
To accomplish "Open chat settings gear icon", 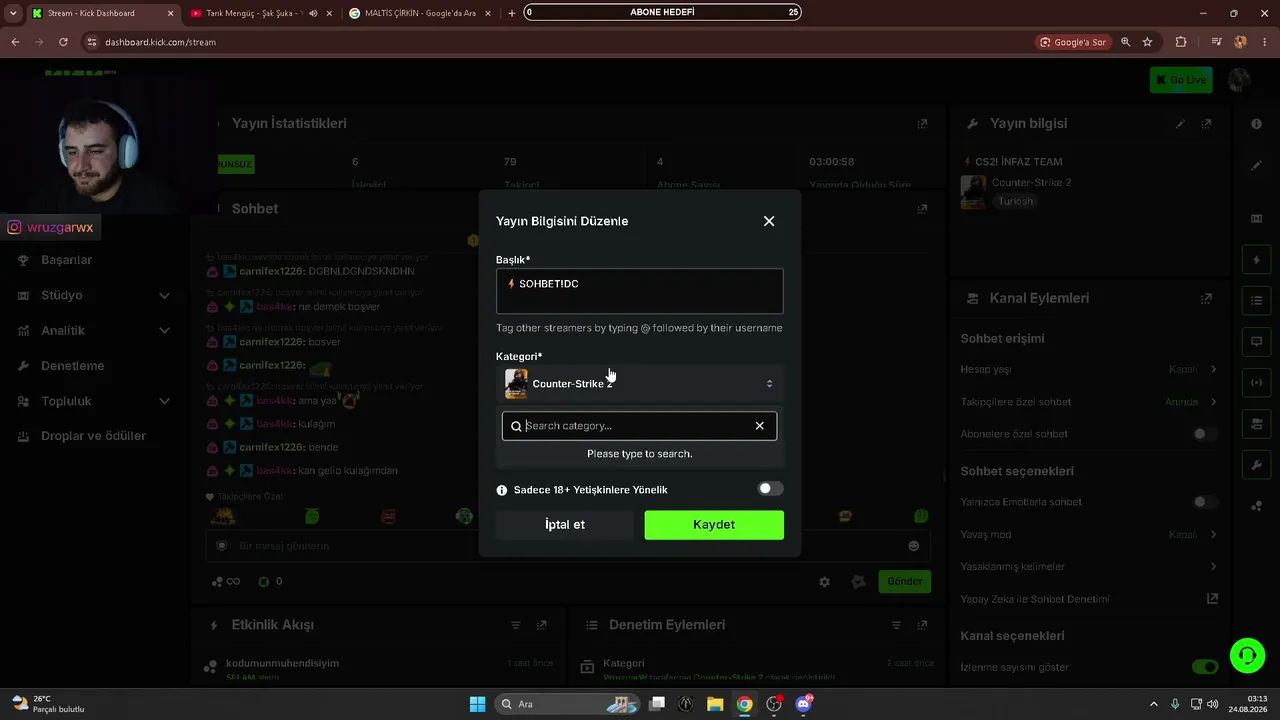I will 824,582.
